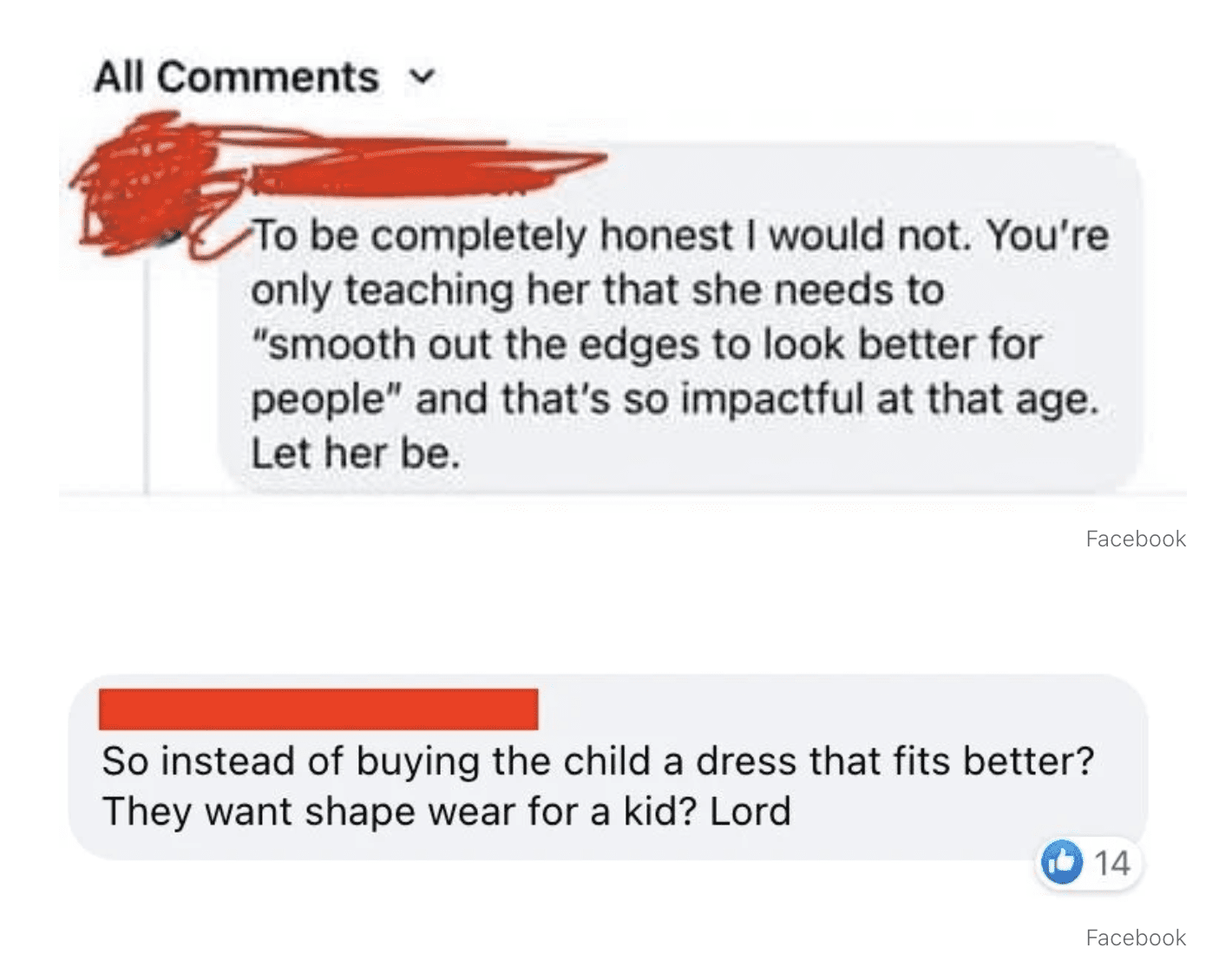Click the "only teaching her" line
Screen dimensions: 1232x961
click(597, 290)
